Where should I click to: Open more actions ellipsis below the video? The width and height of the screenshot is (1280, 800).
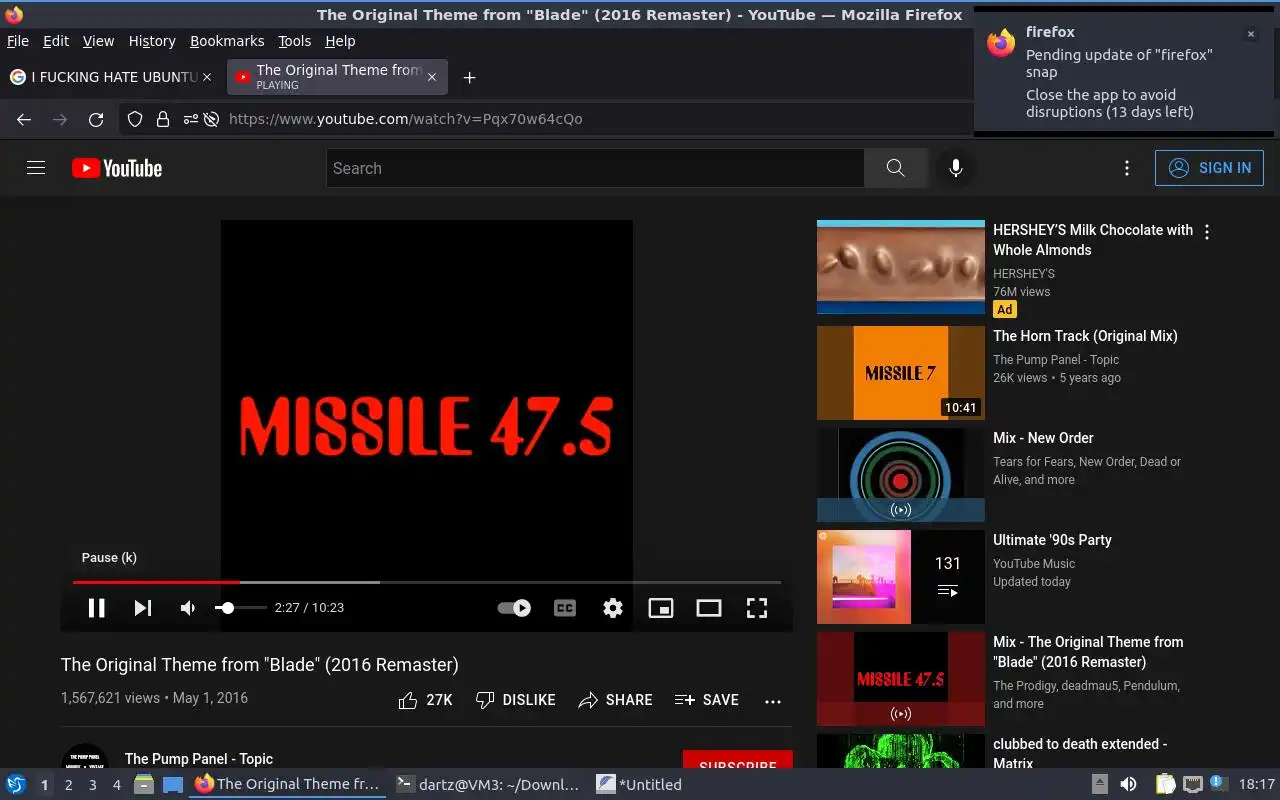point(773,701)
